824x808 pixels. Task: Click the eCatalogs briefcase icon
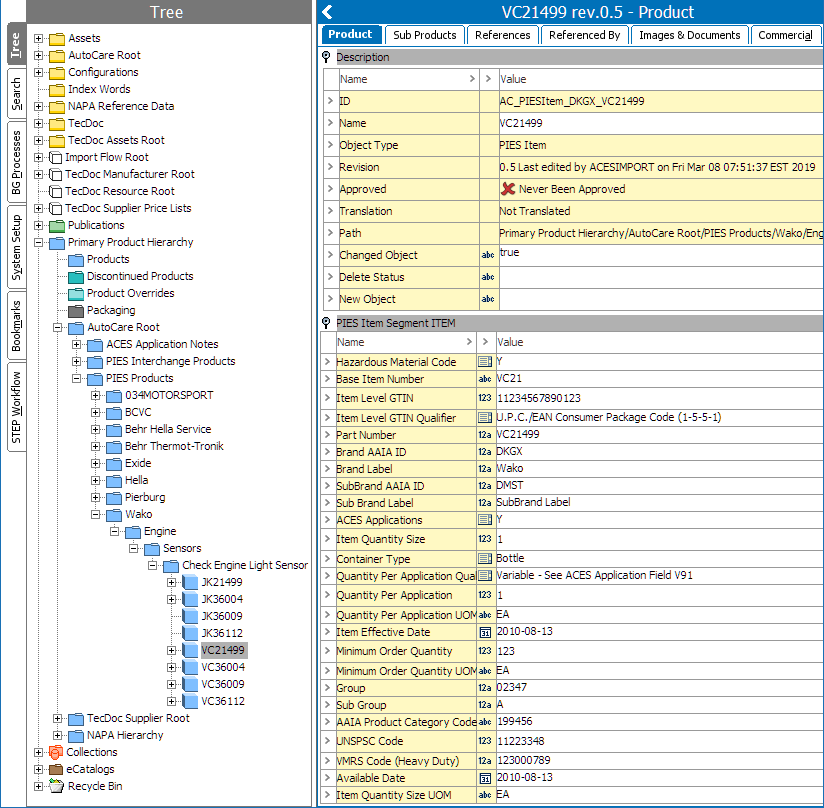point(57,769)
